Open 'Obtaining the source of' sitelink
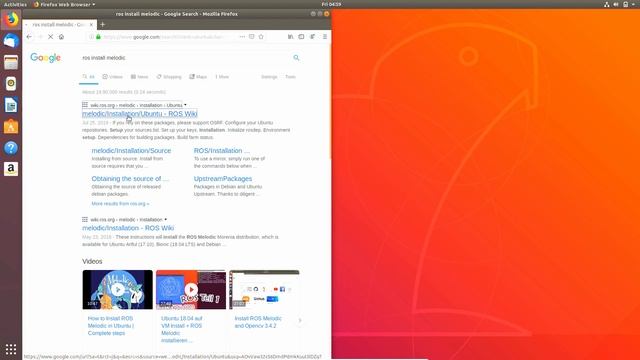The width and height of the screenshot is (640, 360). pos(130,179)
